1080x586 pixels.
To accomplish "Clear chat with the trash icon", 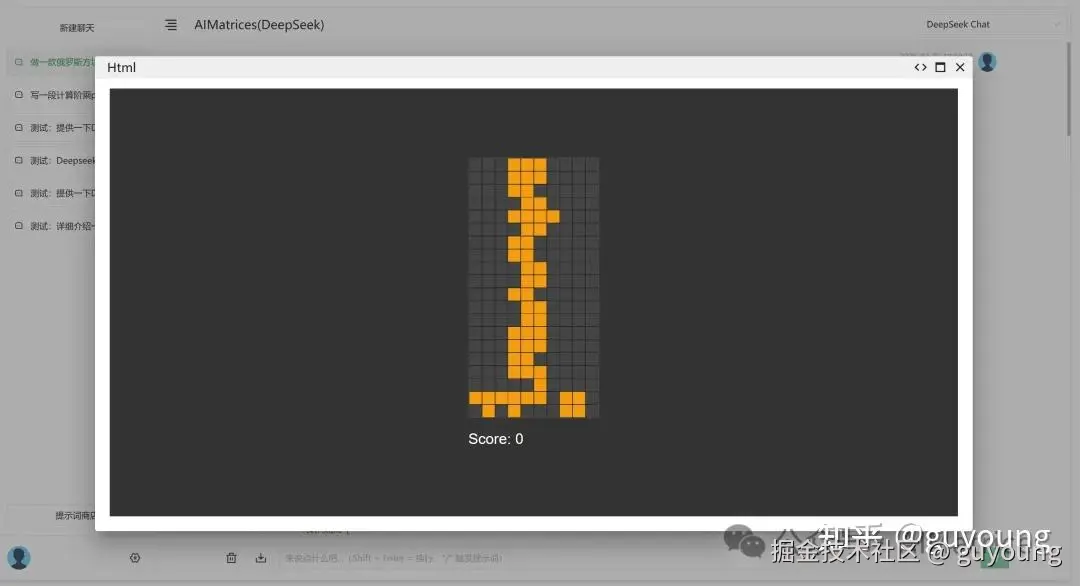I will [231, 558].
